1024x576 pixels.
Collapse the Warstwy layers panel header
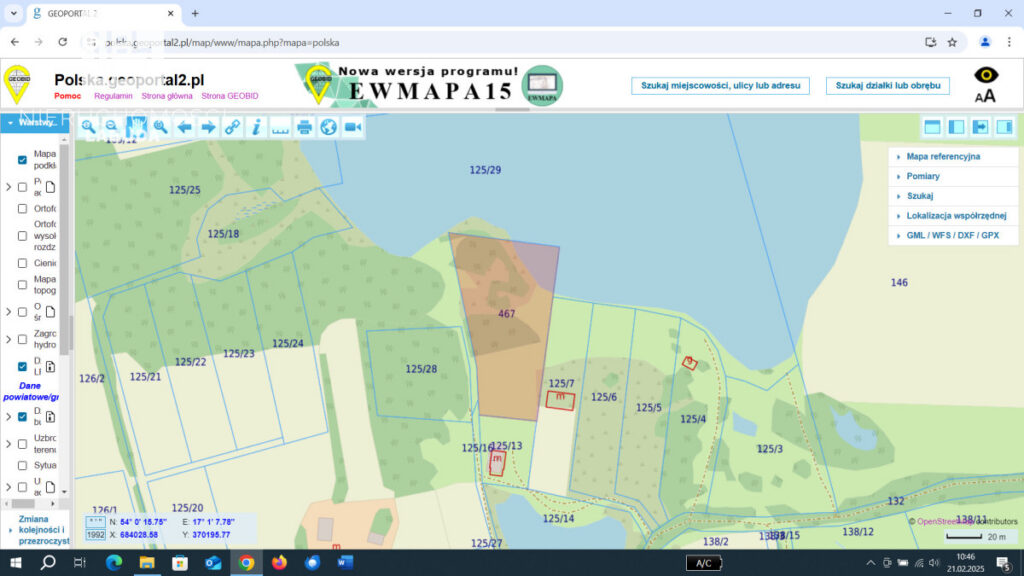33,122
